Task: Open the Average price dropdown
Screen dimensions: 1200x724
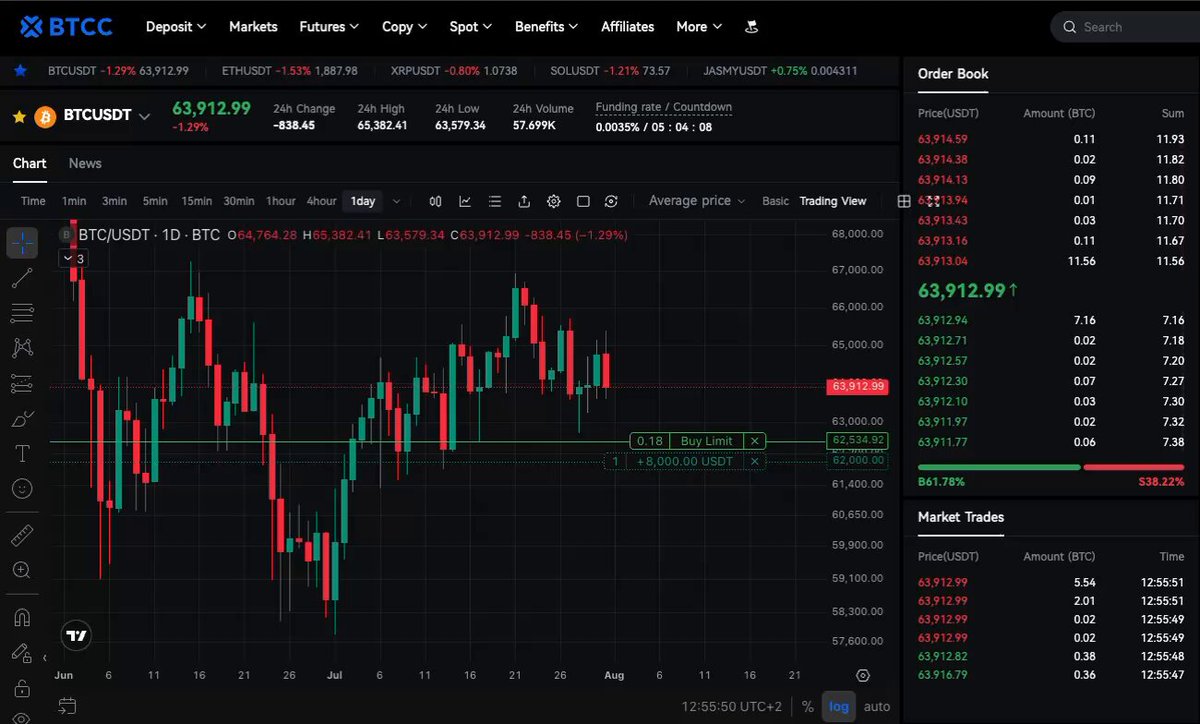Action: [697, 201]
